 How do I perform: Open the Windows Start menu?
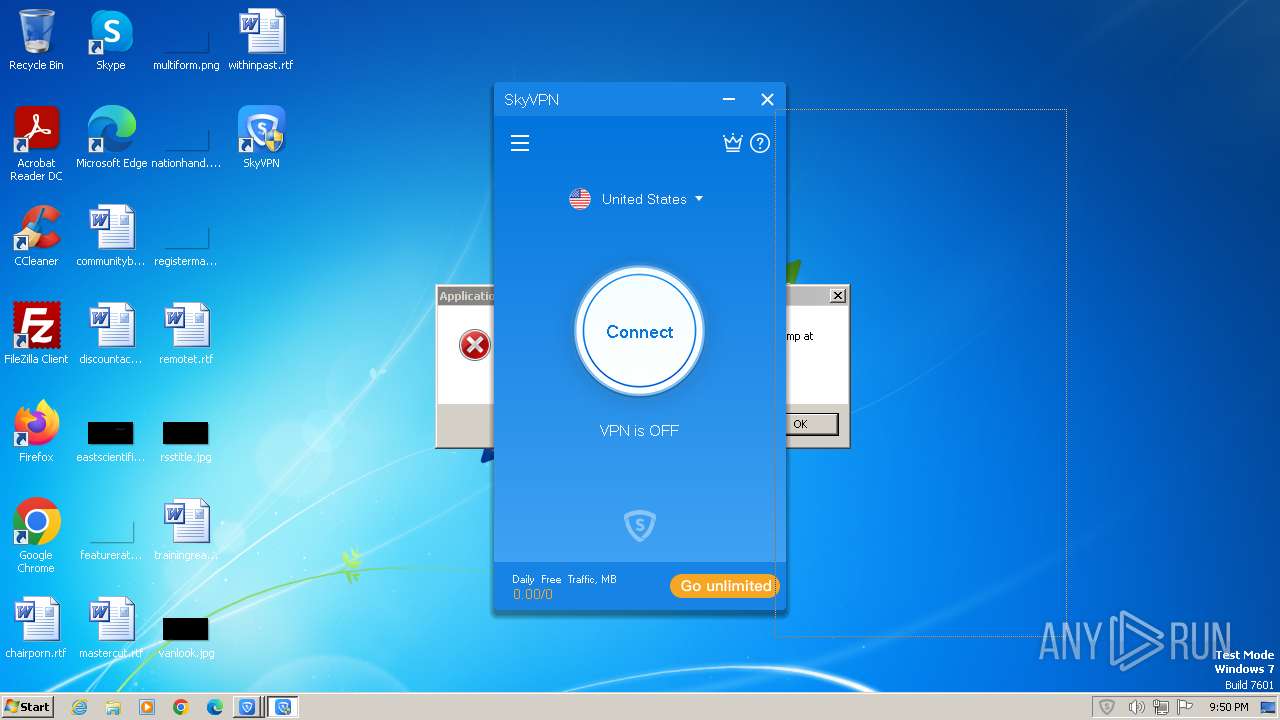[27, 707]
